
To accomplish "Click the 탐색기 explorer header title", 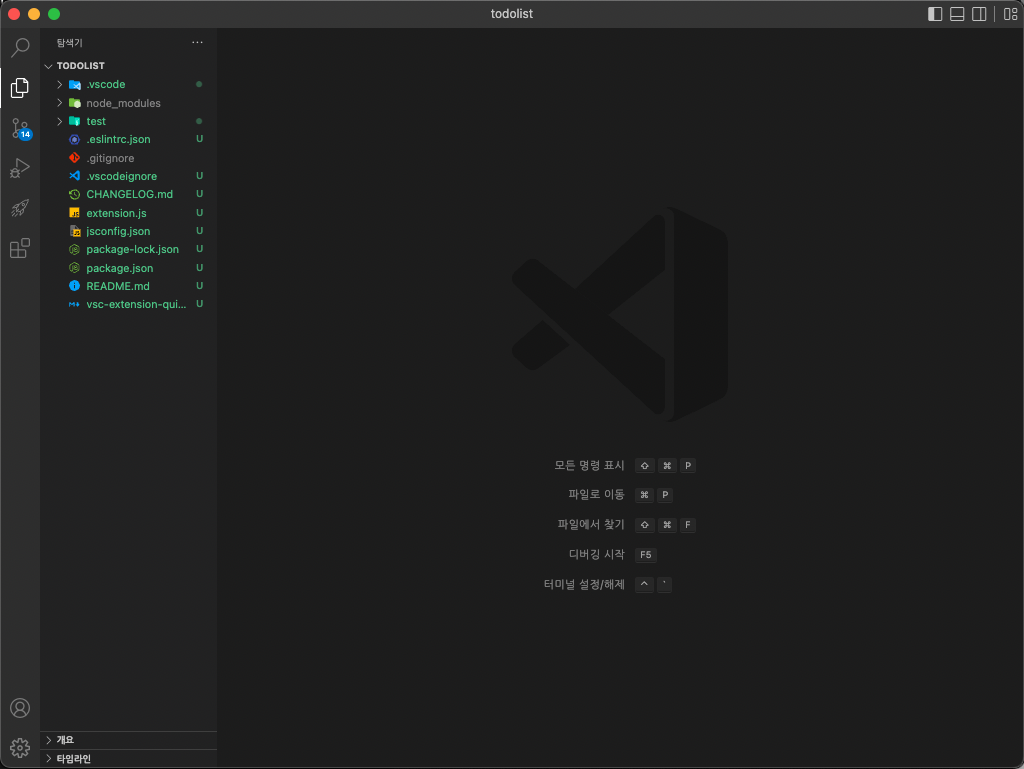I will tap(69, 42).
